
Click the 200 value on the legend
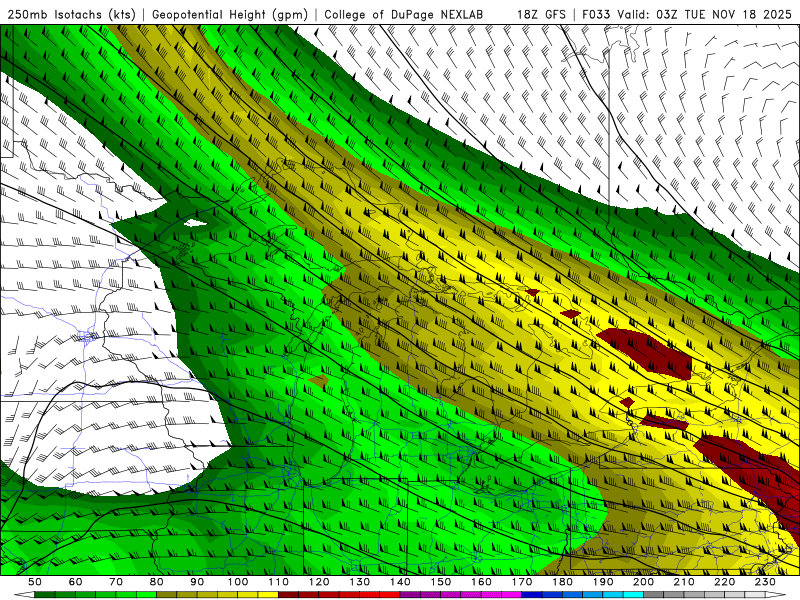click(643, 582)
